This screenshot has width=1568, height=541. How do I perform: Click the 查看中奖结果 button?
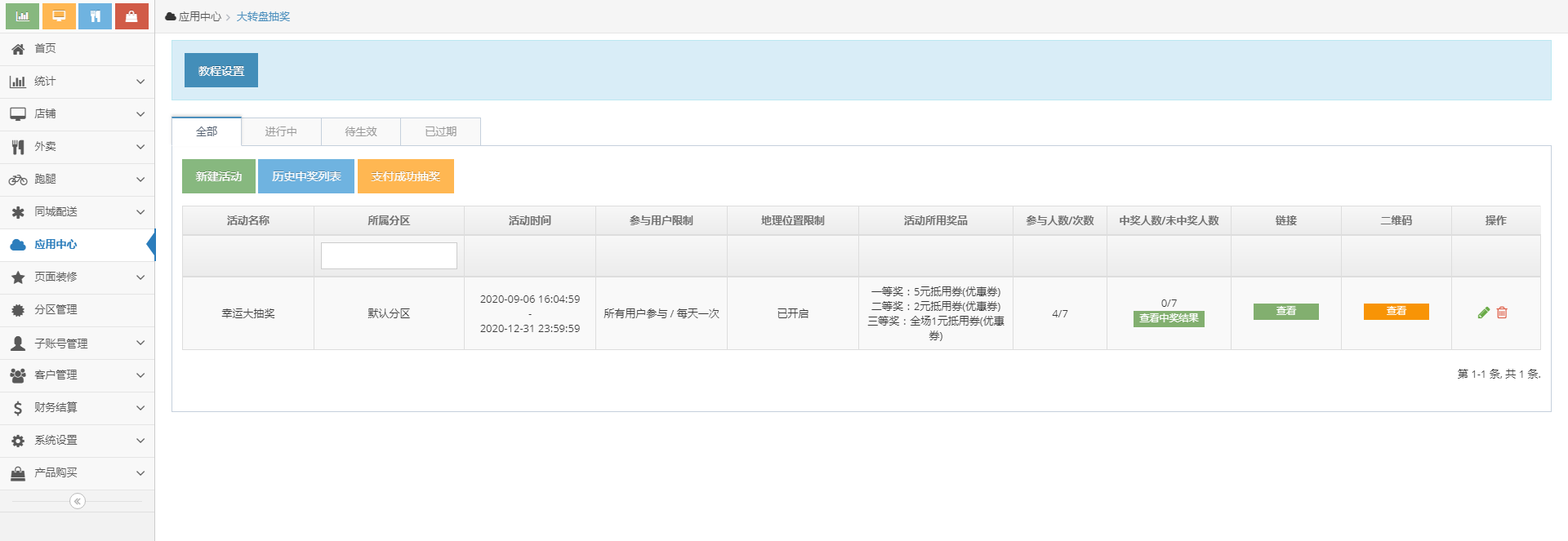coord(1169,319)
